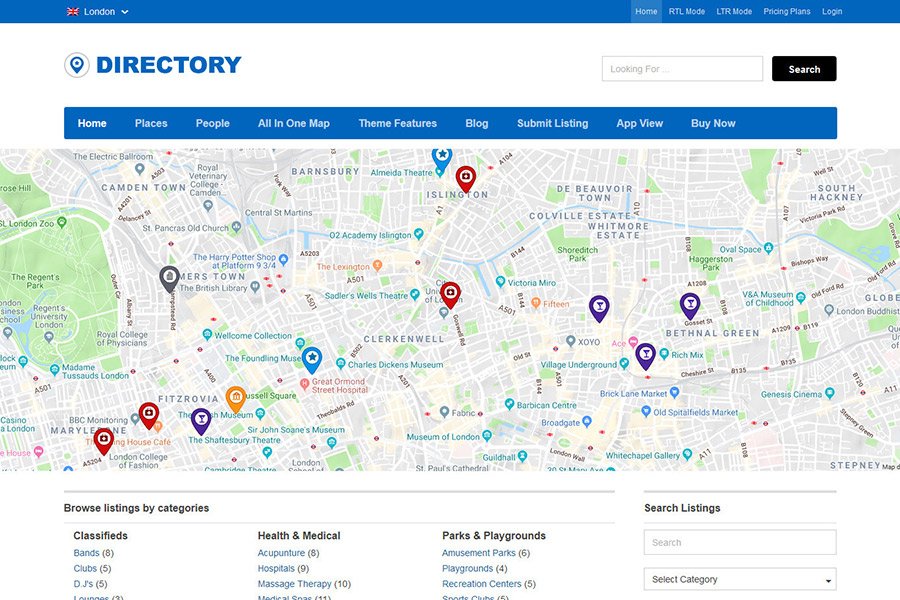Open the Massage Therapy category link
This screenshot has width=900, height=600.
(294, 584)
